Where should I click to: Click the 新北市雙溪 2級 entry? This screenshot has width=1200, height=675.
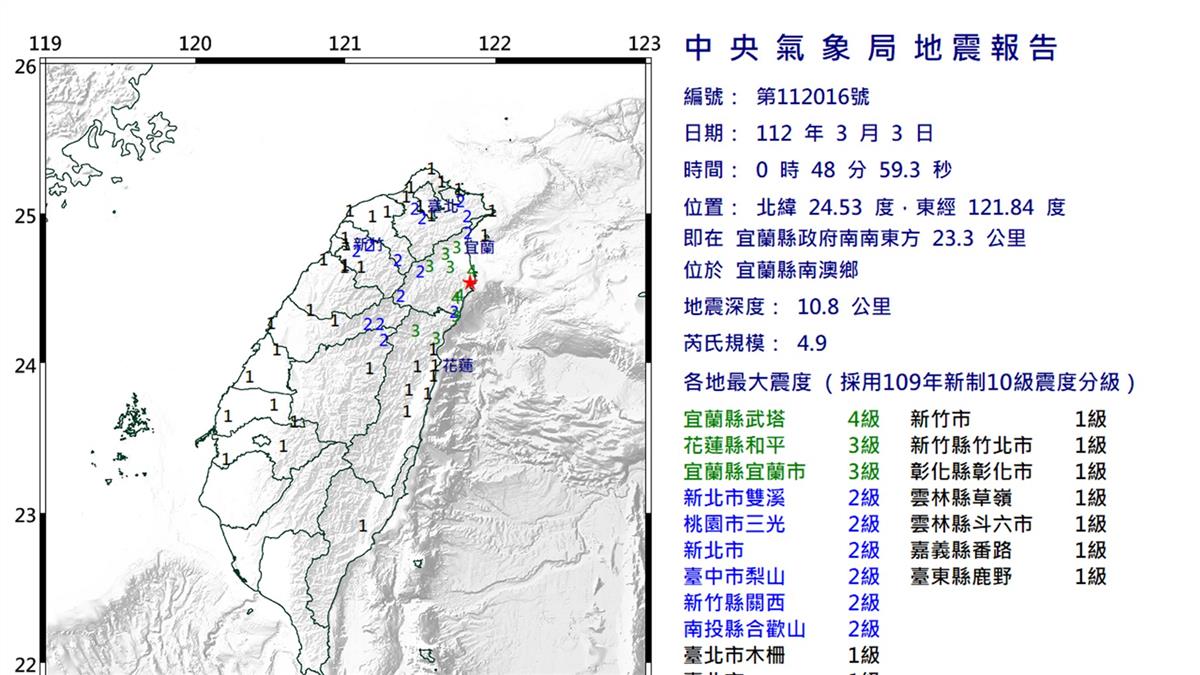click(781, 498)
